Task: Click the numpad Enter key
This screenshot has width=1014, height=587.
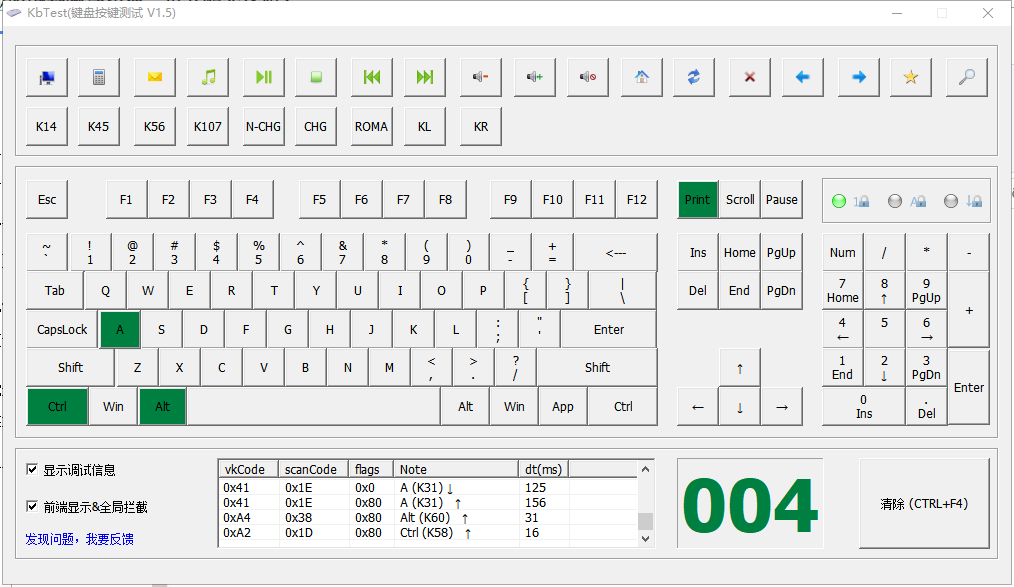Action: pyautogui.click(x=969, y=387)
